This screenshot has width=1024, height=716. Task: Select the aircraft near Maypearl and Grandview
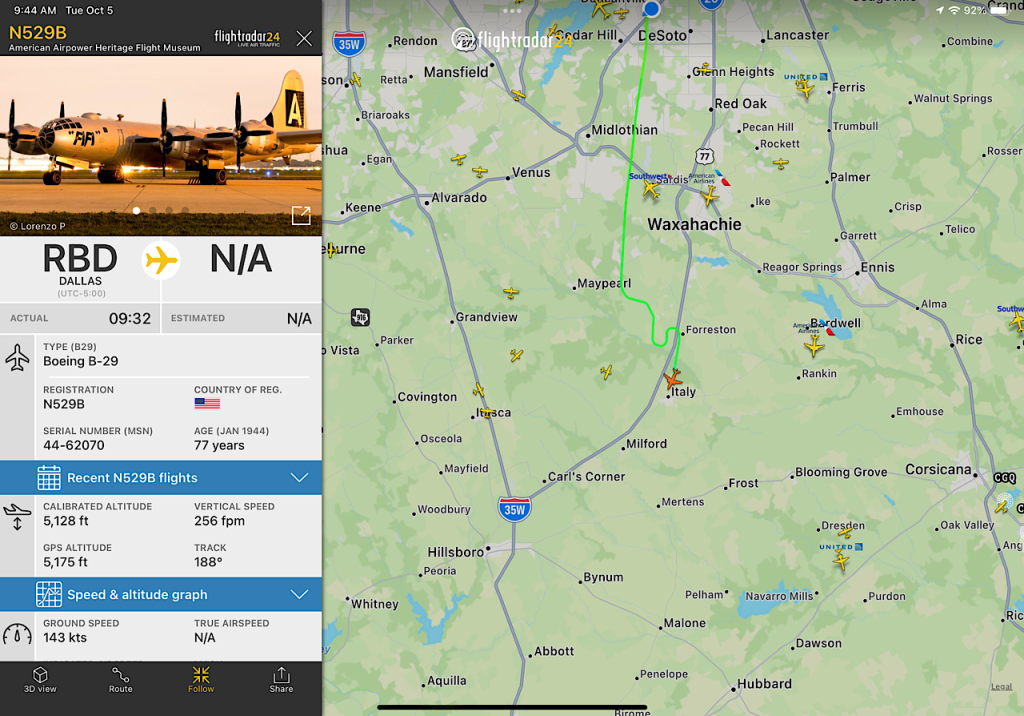(x=511, y=292)
